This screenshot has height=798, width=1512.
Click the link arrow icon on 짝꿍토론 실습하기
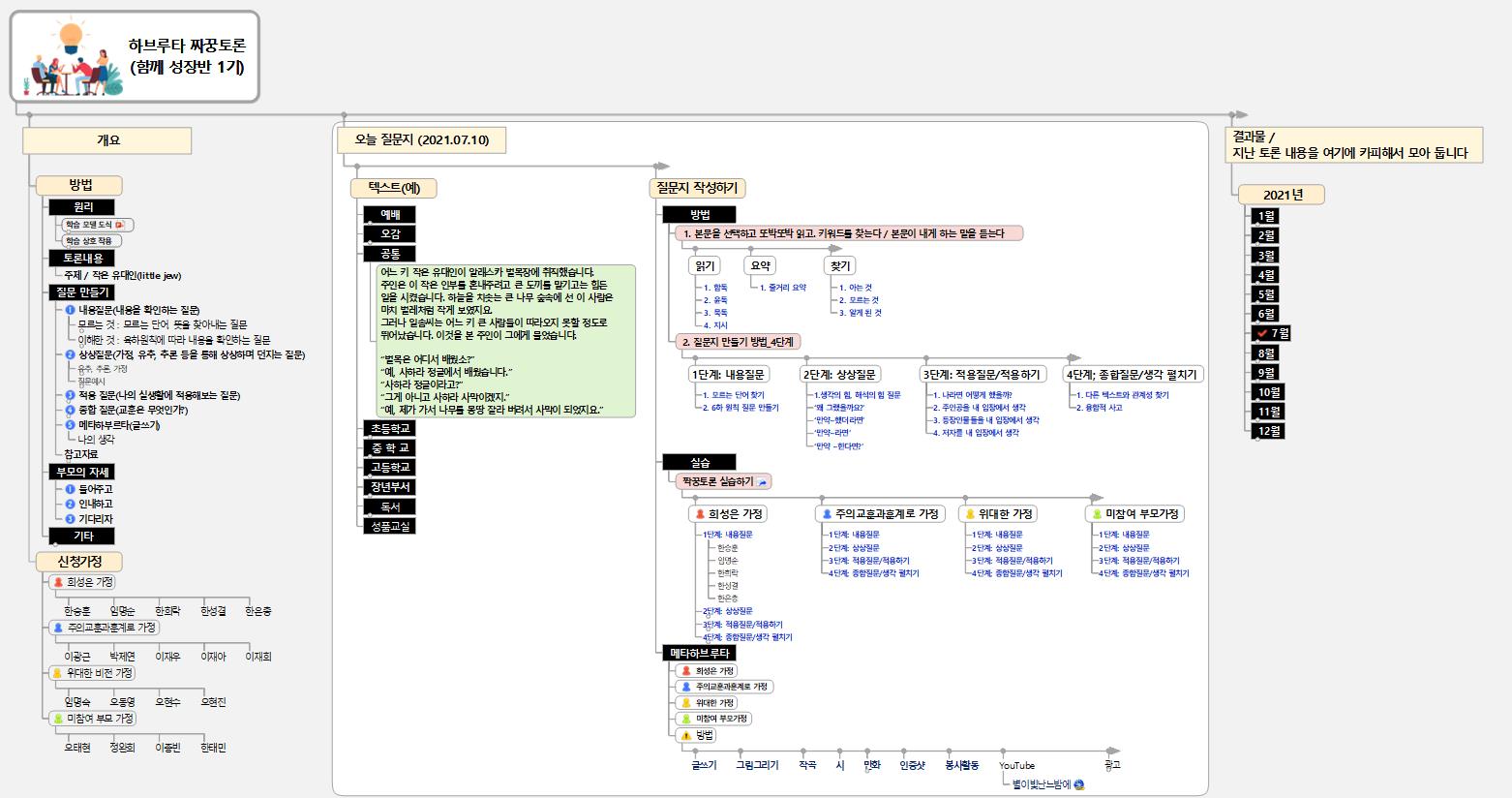[x=763, y=481]
